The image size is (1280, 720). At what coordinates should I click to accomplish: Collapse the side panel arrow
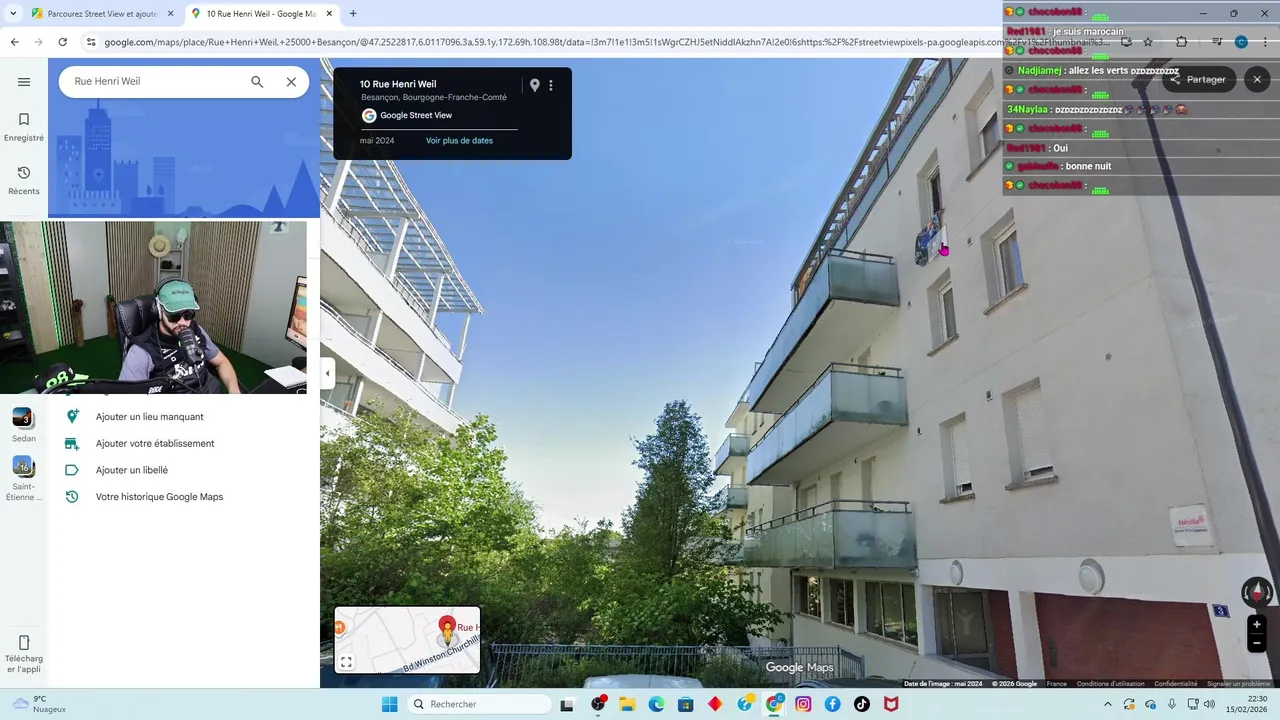[x=327, y=374]
